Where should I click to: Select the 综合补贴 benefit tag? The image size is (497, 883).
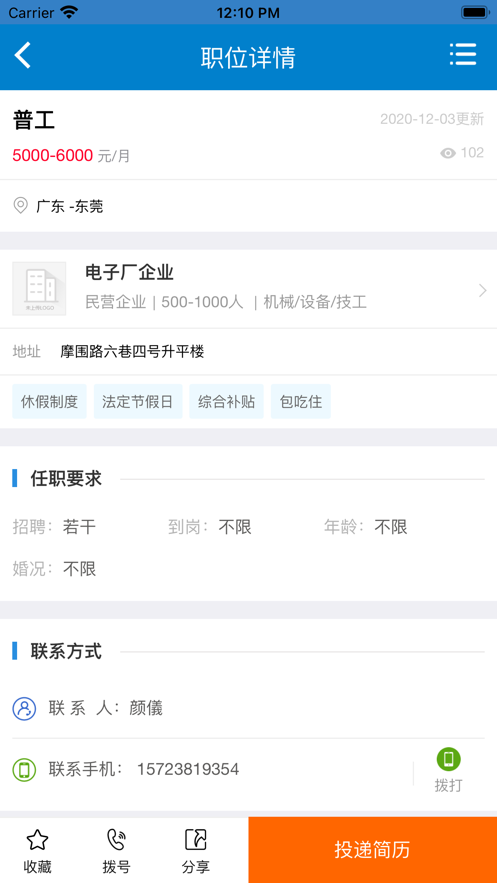(226, 402)
